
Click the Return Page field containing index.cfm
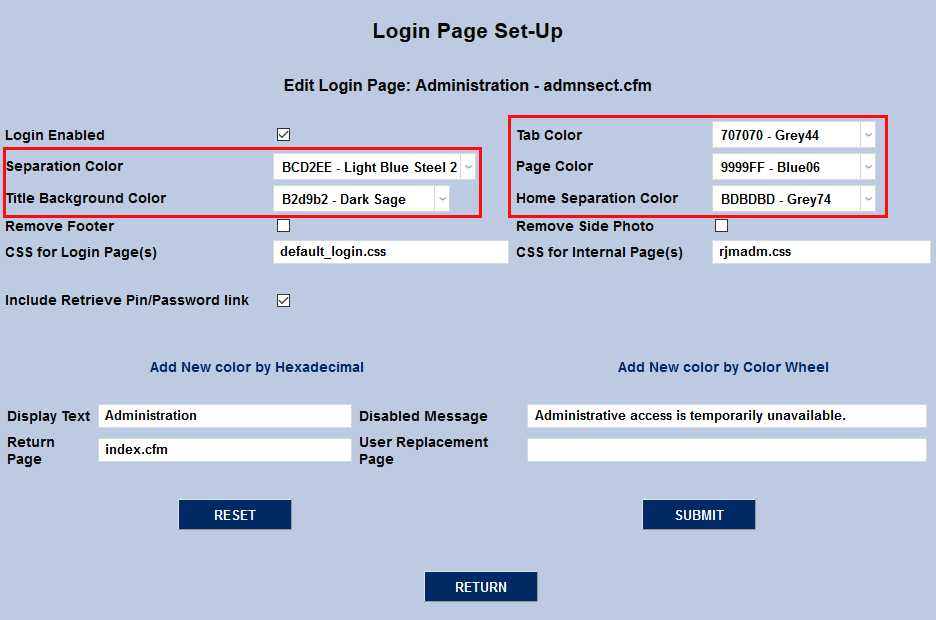pos(224,450)
